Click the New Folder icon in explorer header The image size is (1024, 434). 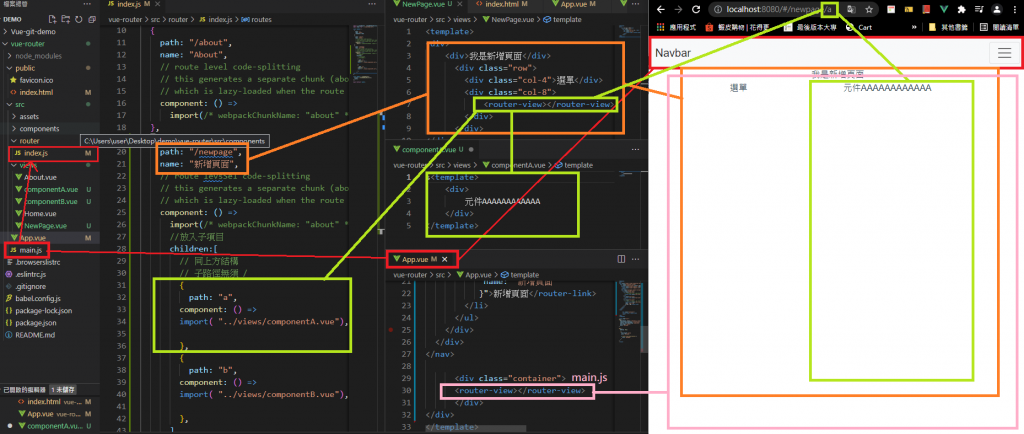click(x=68, y=19)
